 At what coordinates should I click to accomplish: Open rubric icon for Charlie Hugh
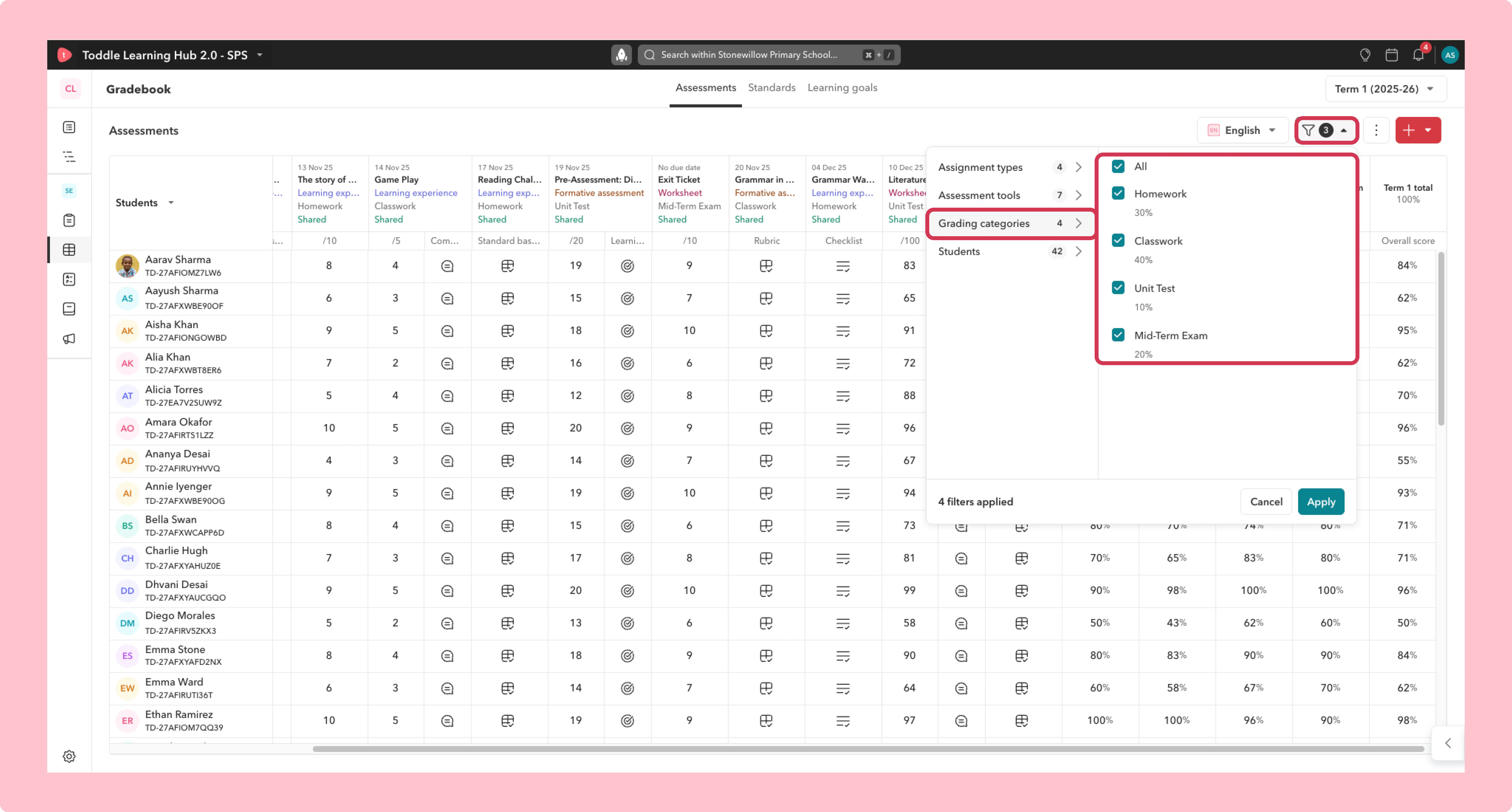click(x=766, y=559)
